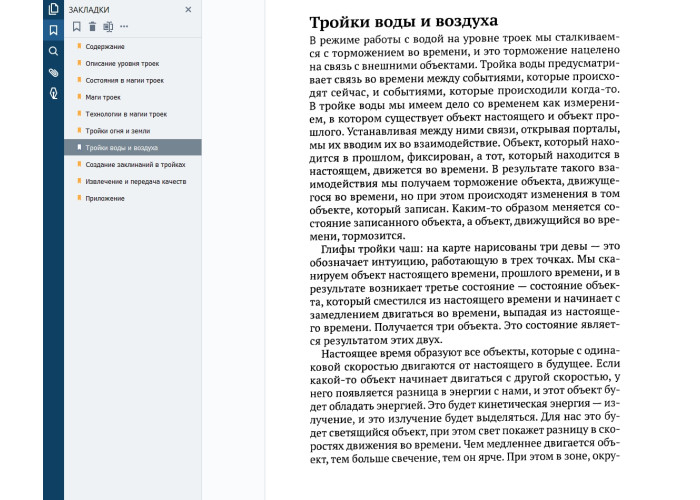Select highlighted Тройки воды и воздуха bookmark
Image resolution: width=700 pixels, height=500 pixels.
coord(122,147)
